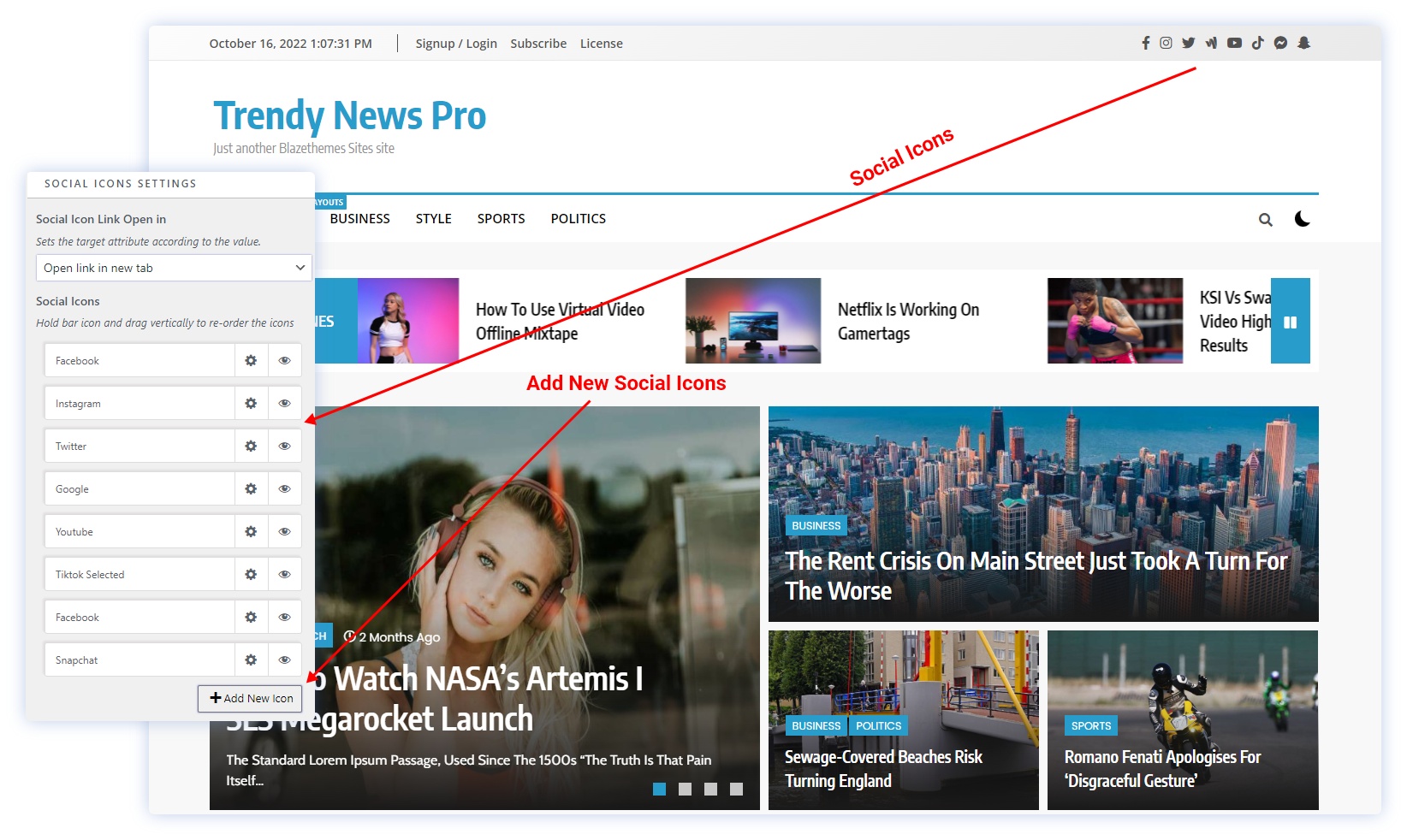Screen dimensions: 1407x840
Task: Hide the Instagram social icon via eye
Action: click(284, 404)
